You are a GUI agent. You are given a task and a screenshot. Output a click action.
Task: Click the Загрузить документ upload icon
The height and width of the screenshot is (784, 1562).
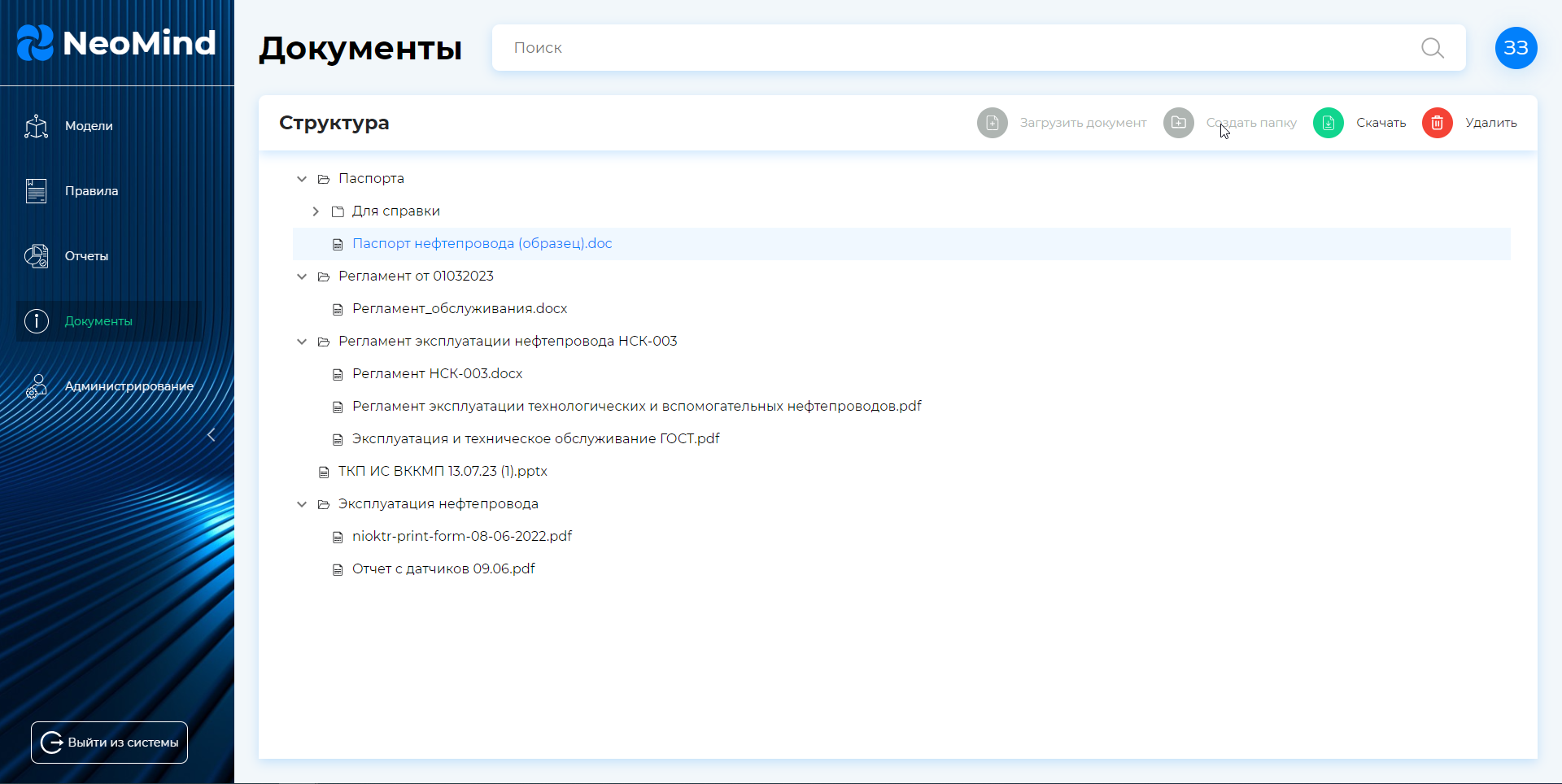click(993, 123)
